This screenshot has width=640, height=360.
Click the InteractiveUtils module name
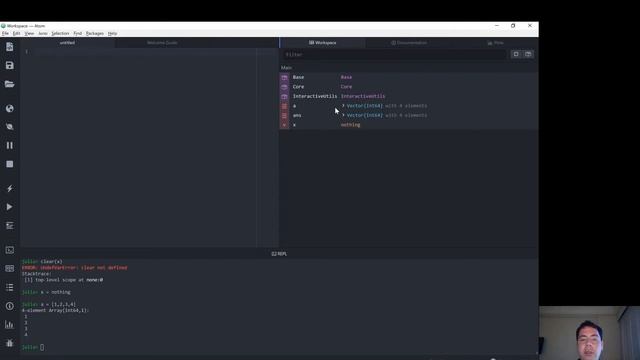[x=315, y=96]
